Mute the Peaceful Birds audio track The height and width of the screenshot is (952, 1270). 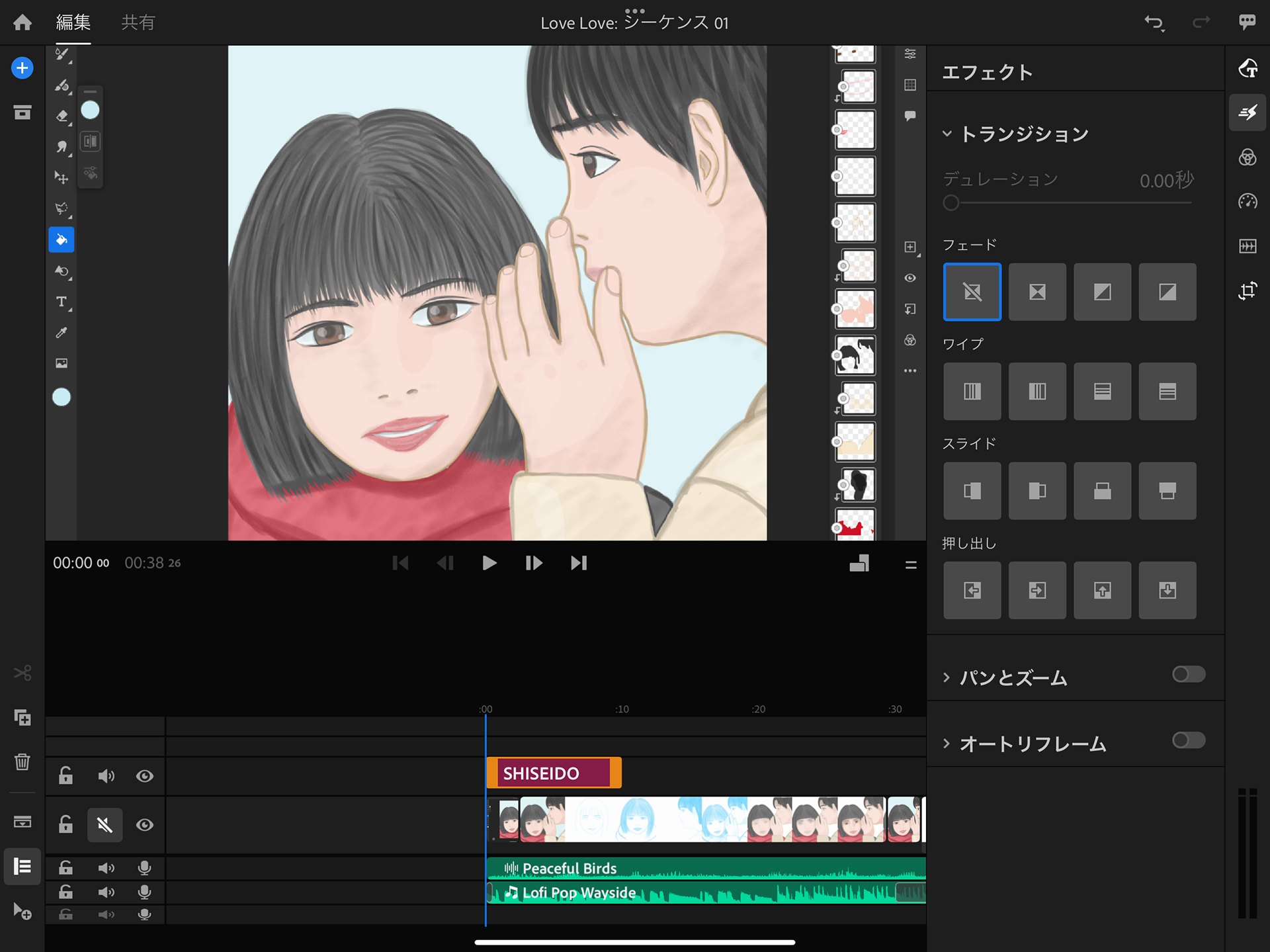[x=106, y=868]
